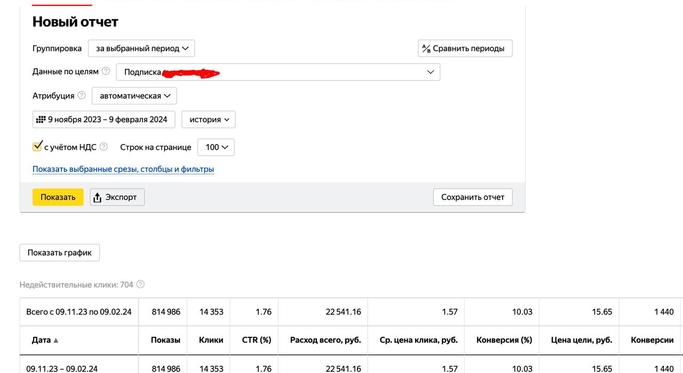The image size is (683, 373).
Task: Click the yellow Показать button
Action: (x=58, y=197)
